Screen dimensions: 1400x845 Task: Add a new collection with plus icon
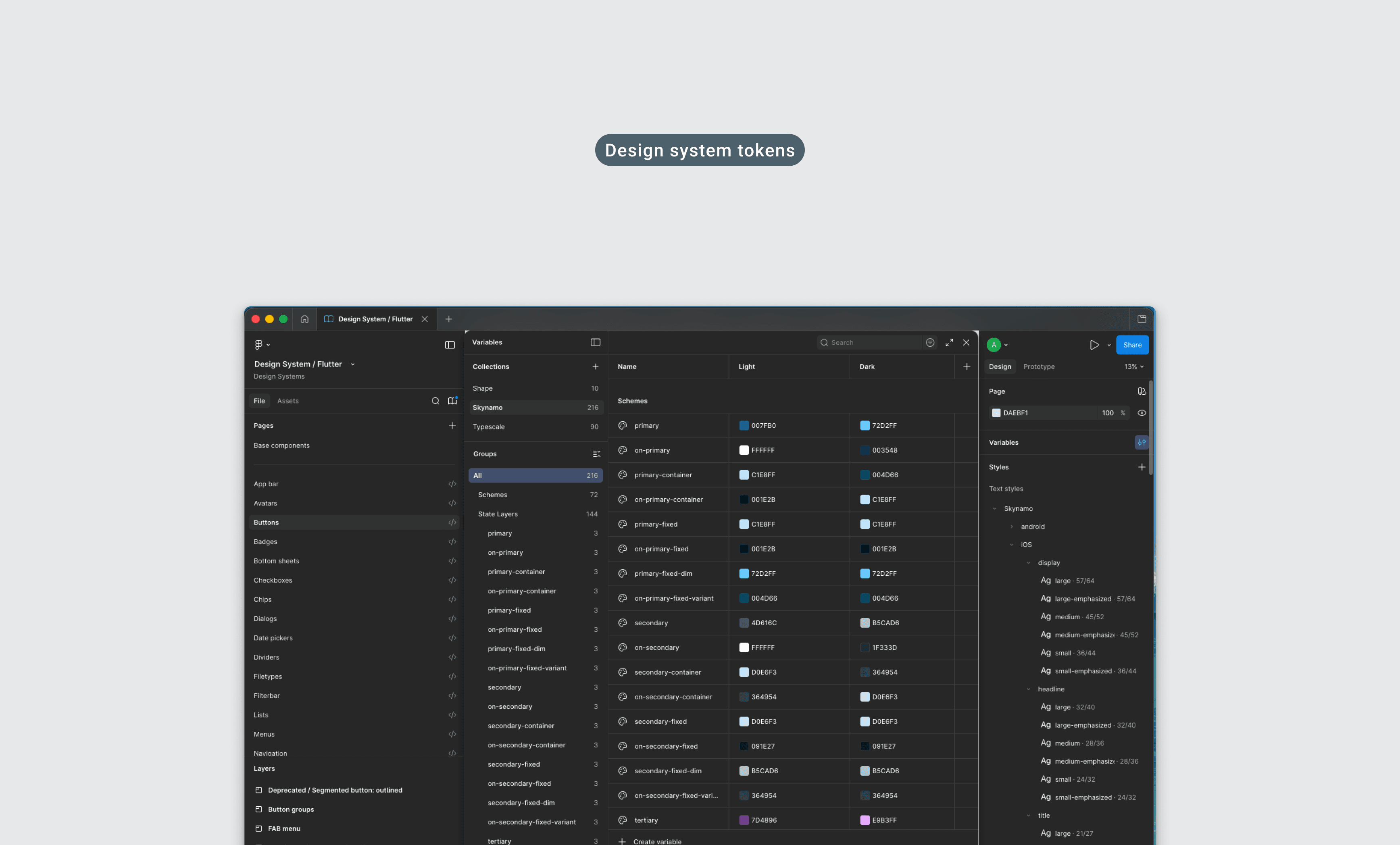596,366
